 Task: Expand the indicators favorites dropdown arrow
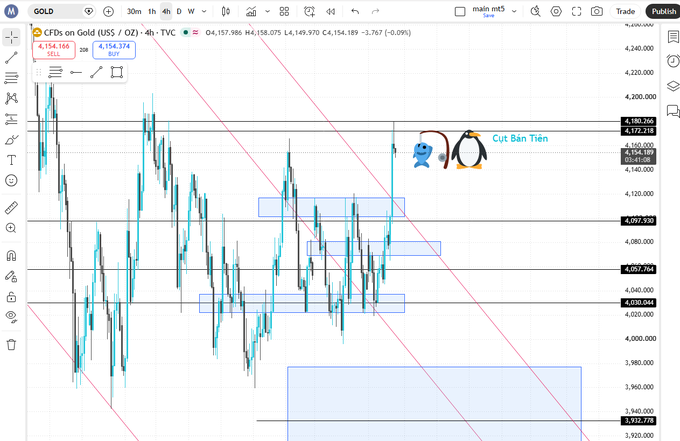tap(268, 11)
